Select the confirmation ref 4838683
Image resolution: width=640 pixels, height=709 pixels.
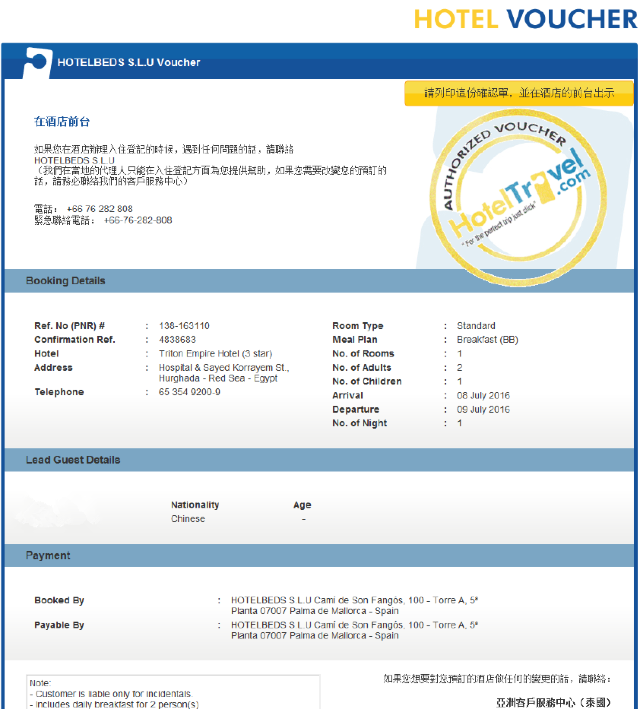[177, 340]
